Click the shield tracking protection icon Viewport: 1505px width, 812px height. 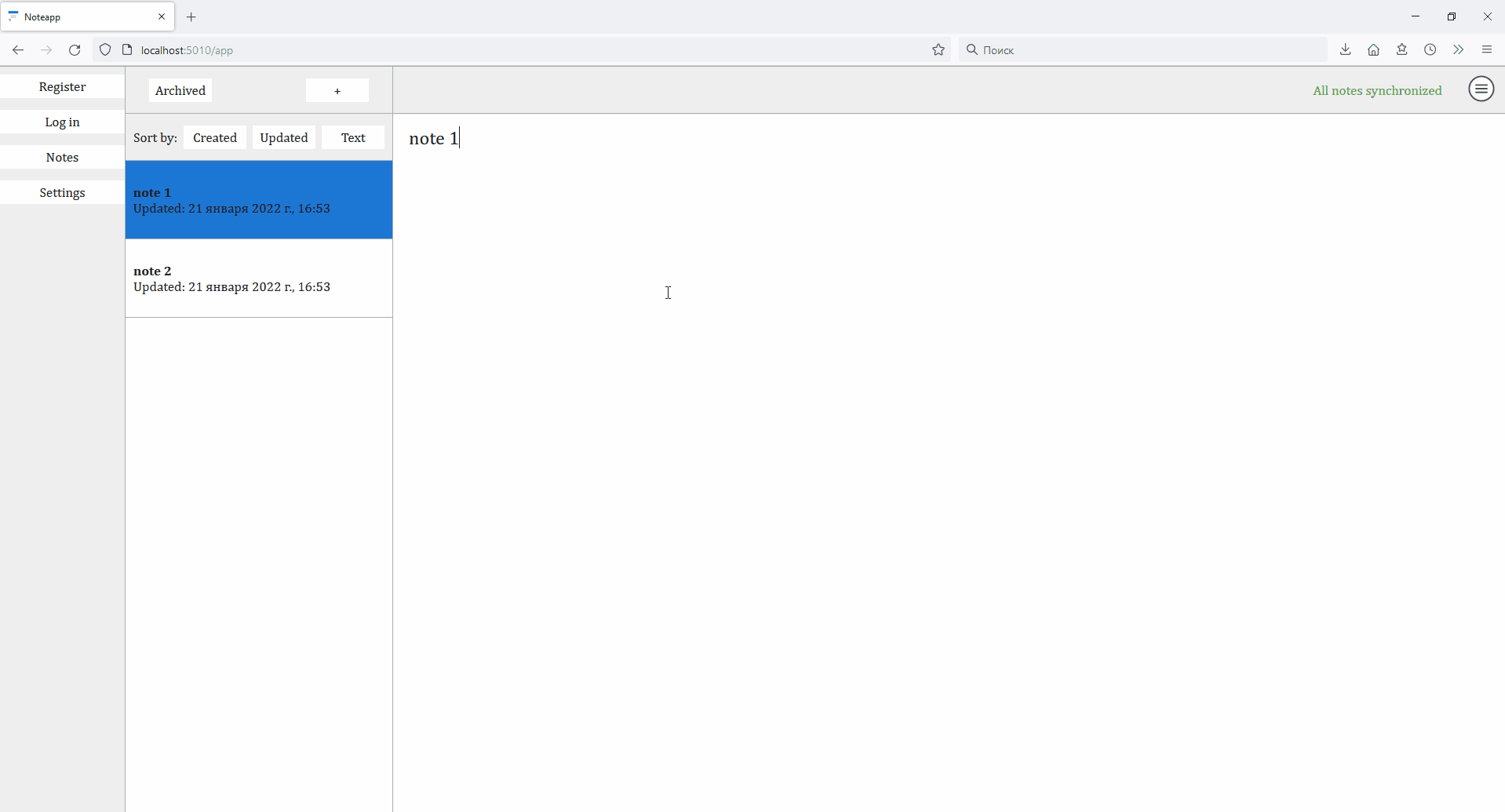(105, 49)
